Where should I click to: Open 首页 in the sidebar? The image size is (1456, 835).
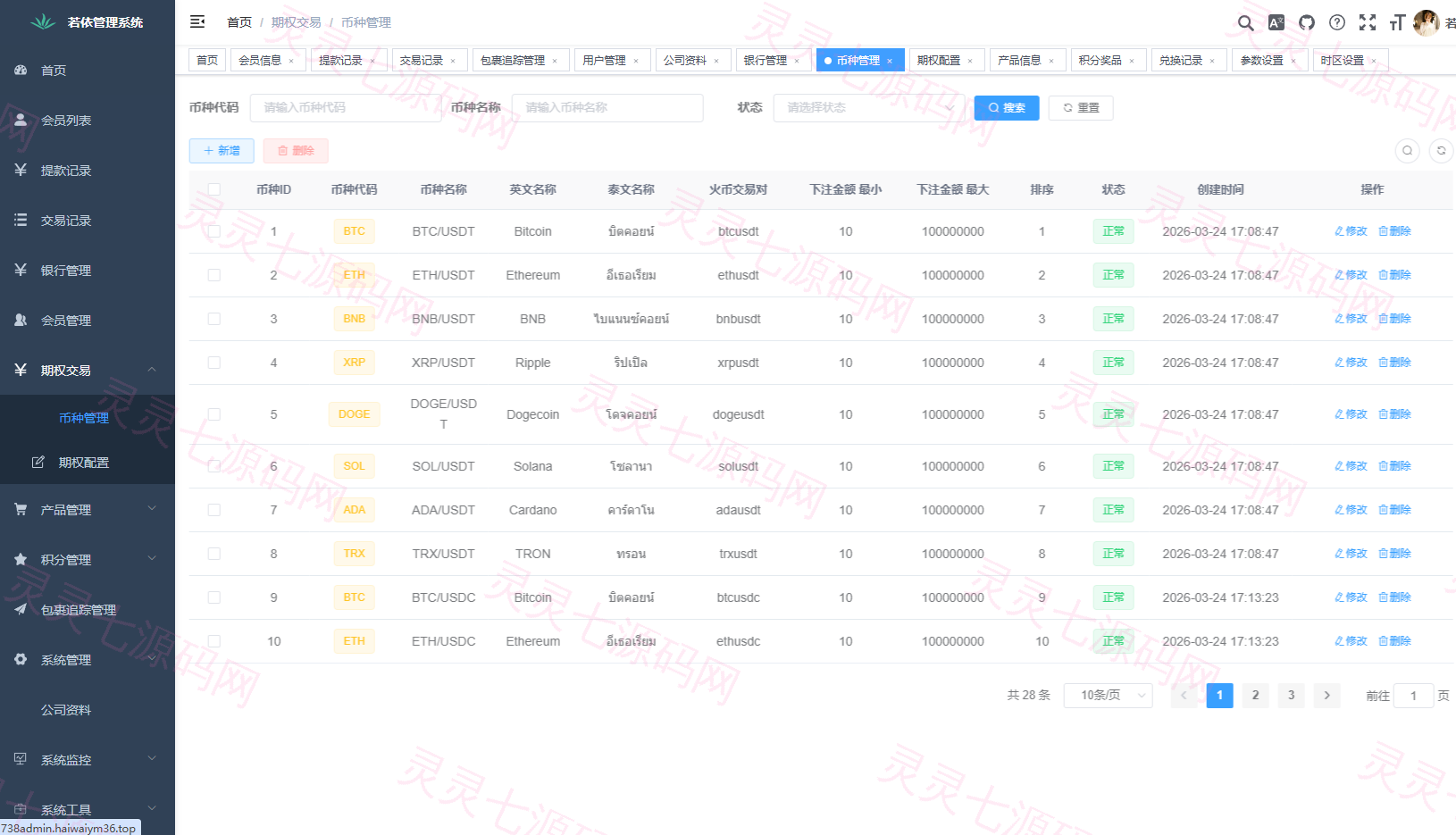click(x=88, y=71)
